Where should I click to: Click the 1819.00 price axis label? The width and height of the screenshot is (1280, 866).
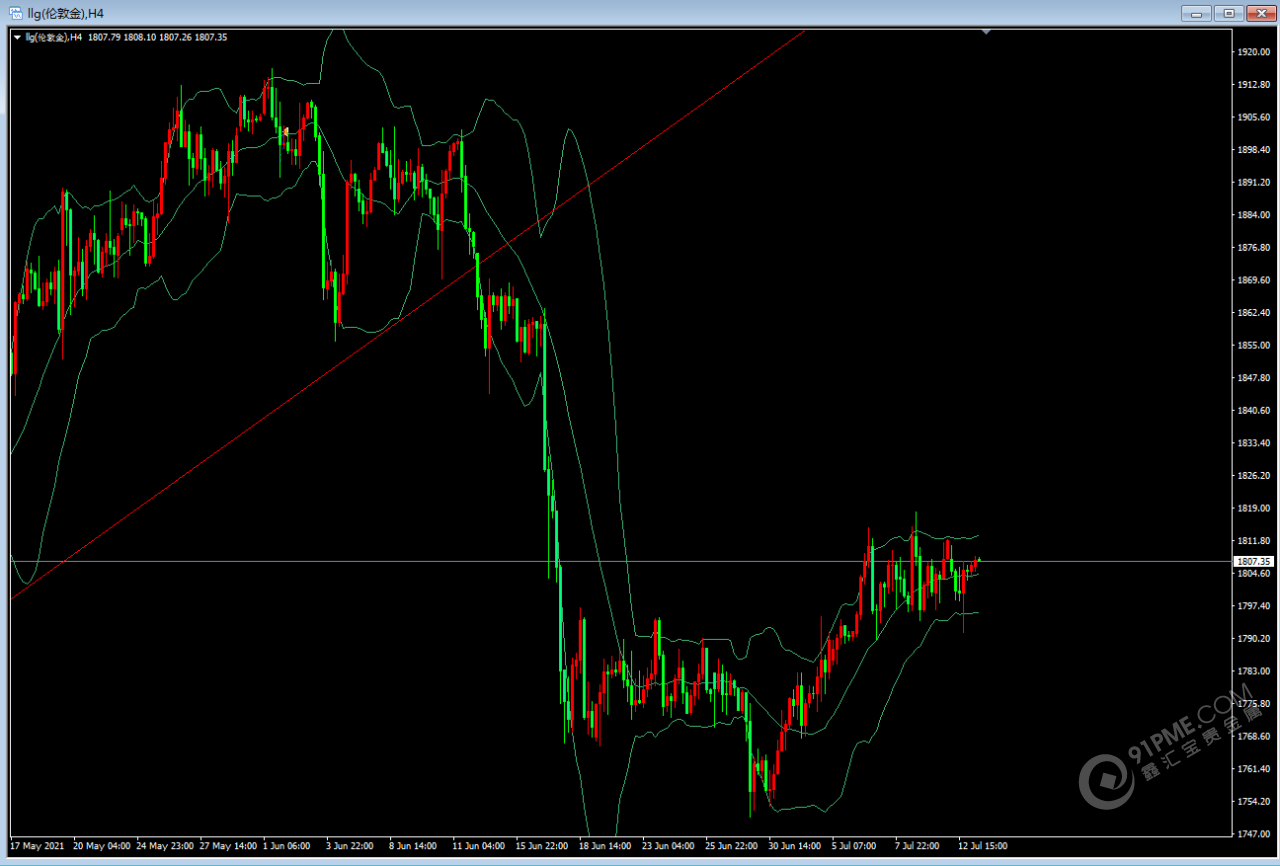[x=1253, y=508]
